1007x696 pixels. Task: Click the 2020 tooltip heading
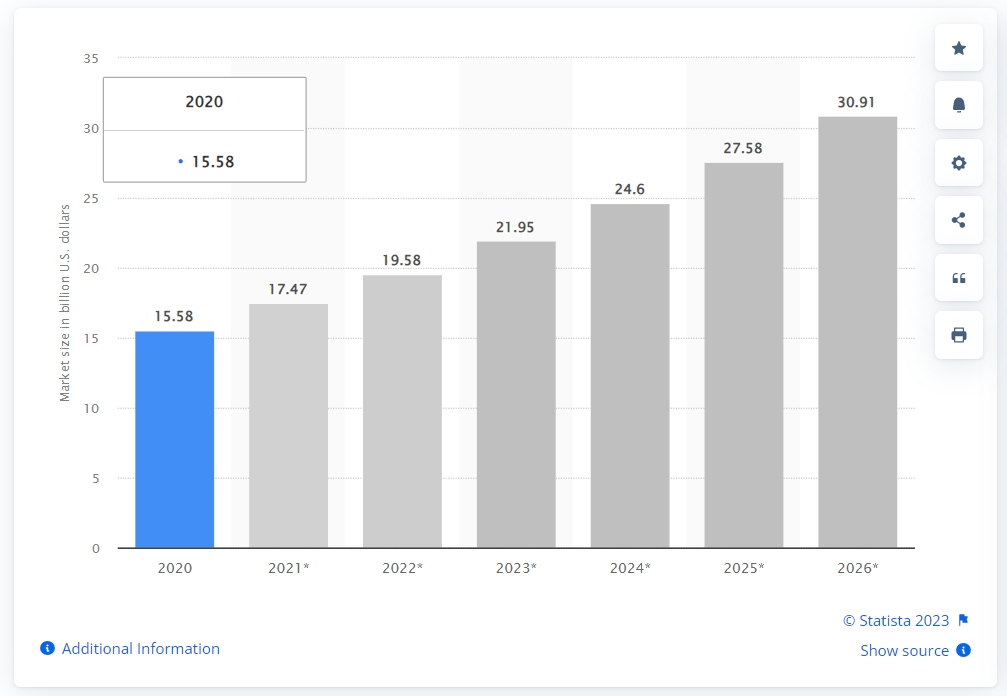tap(204, 102)
